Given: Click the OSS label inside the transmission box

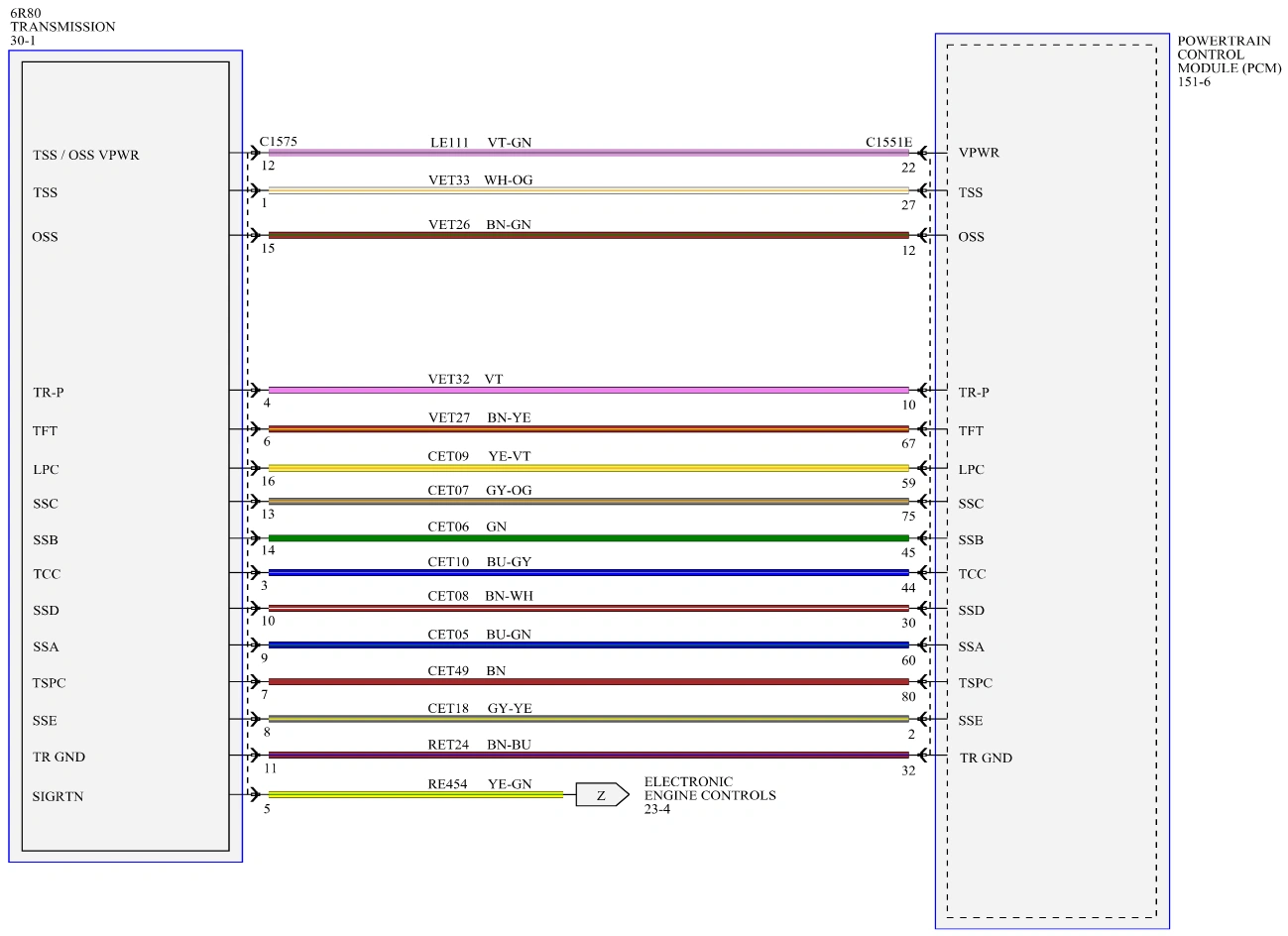Looking at the screenshot, I should click(x=46, y=237).
